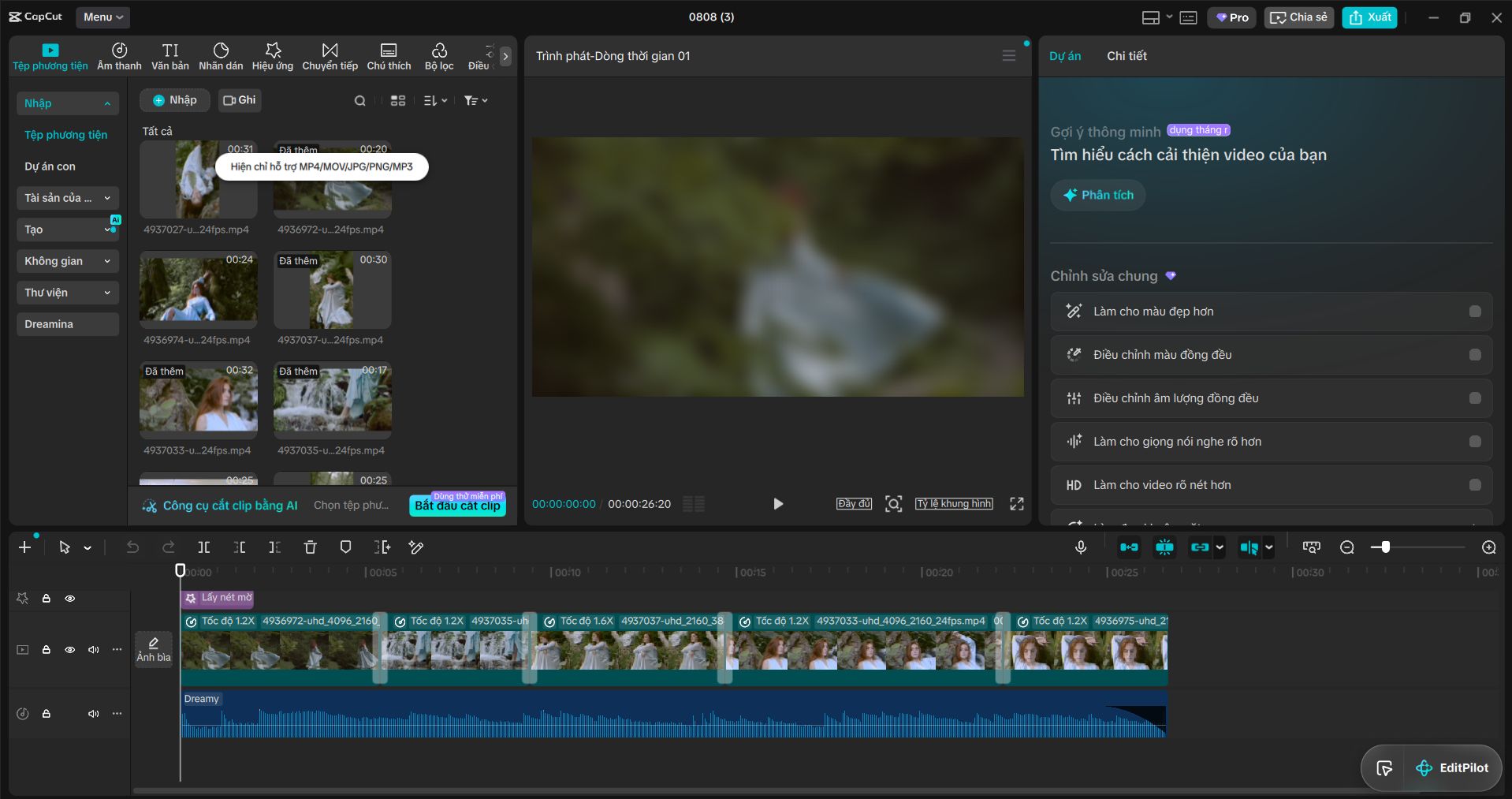The width and height of the screenshot is (1512, 799).
Task: Open the Chuyển tiếp transitions panel
Action: (330, 56)
